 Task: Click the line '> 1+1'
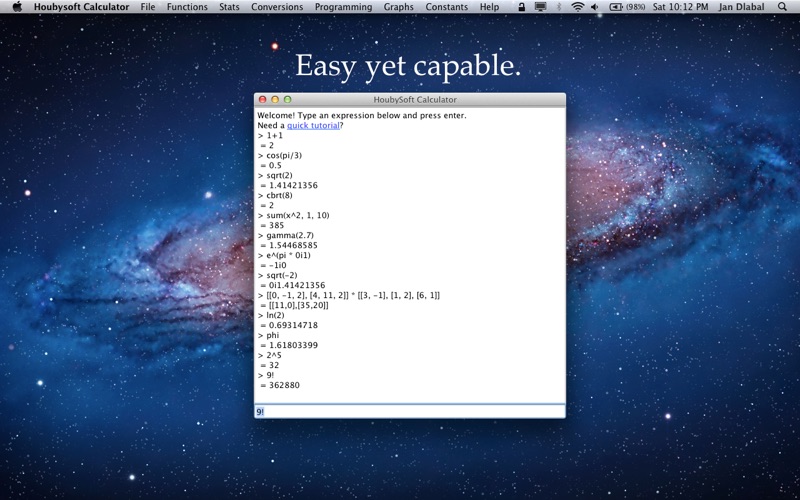[x=270, y=136]
